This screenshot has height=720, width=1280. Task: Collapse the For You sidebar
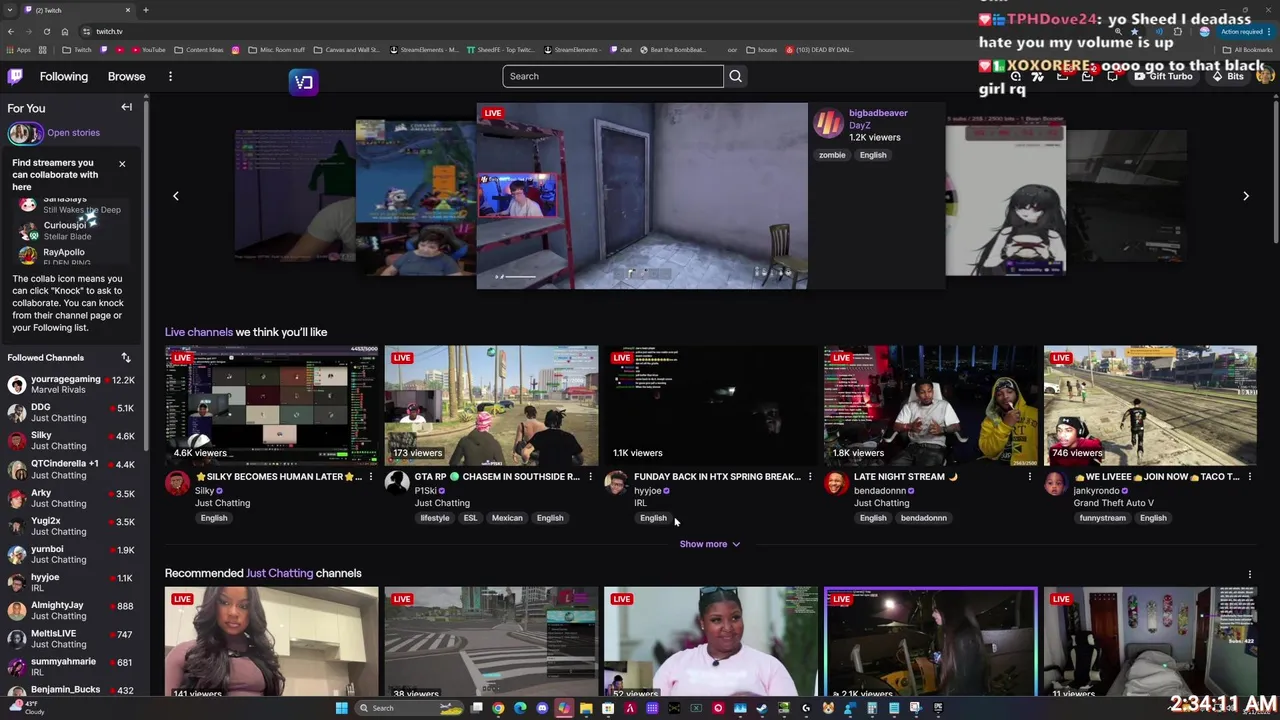pyautogui.click(x=127, y=107)
